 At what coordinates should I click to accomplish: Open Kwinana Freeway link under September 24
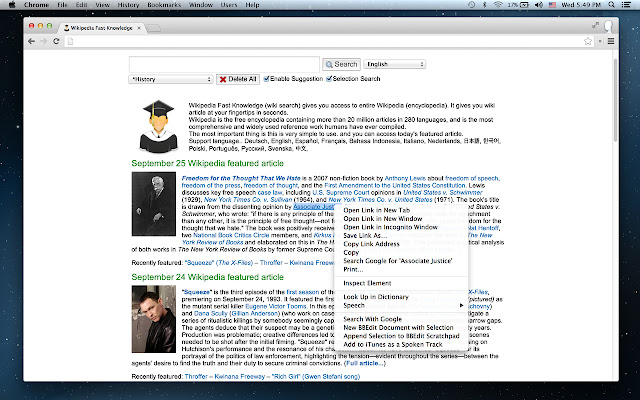[240, 377]
